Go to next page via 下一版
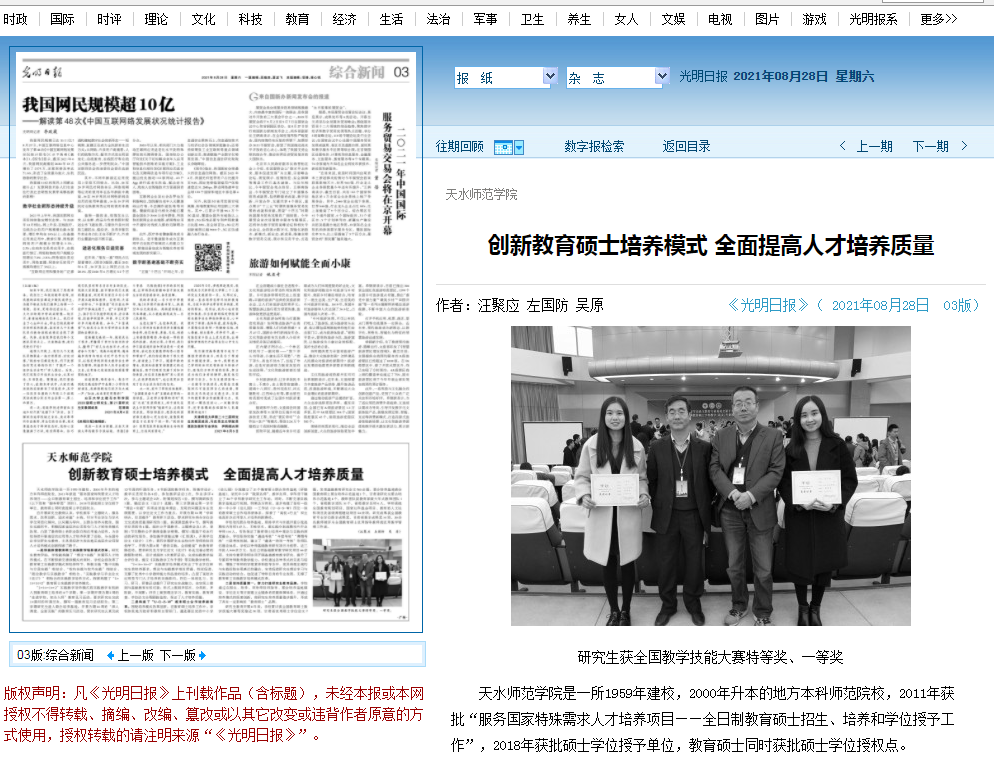 (x=176, y=656)
